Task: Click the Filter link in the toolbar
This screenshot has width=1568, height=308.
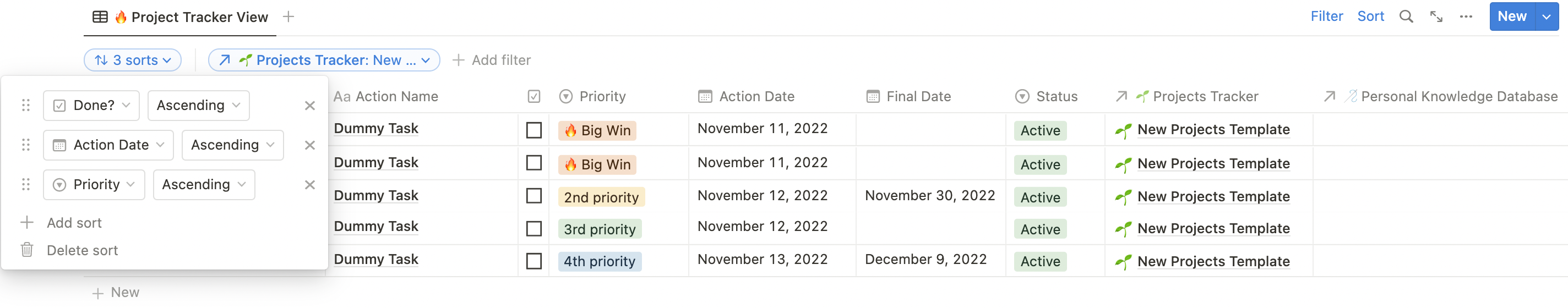Action: click(x=1326, y=16)
